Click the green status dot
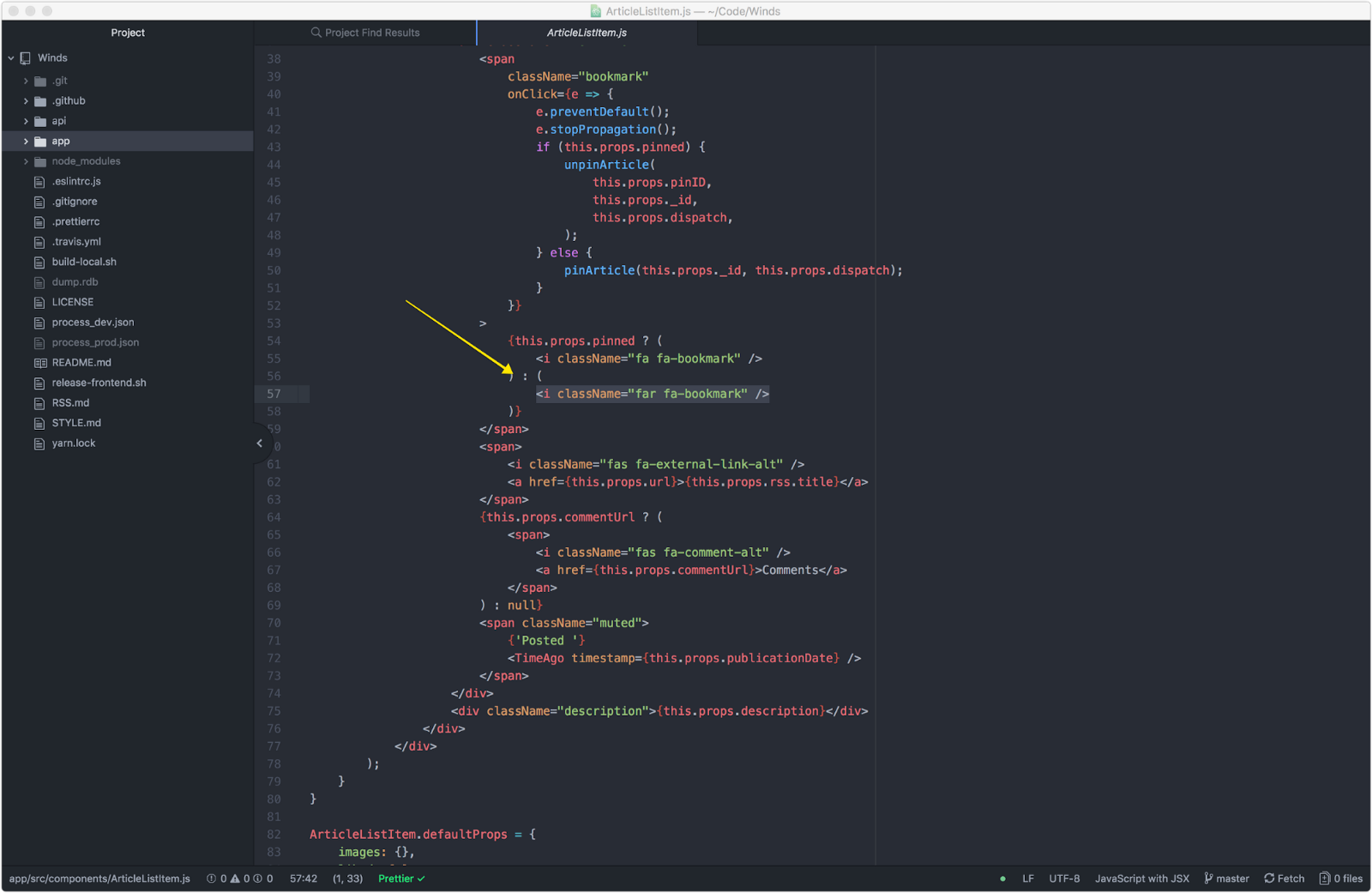 click(1002, 878)
